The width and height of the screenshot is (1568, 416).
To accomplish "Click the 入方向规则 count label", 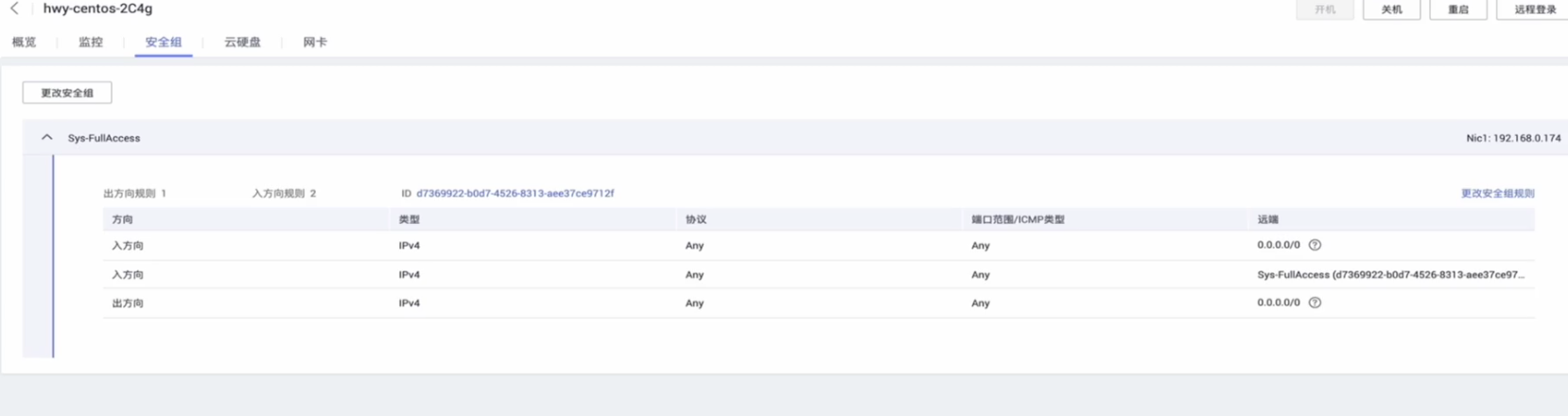I will 284,193.
